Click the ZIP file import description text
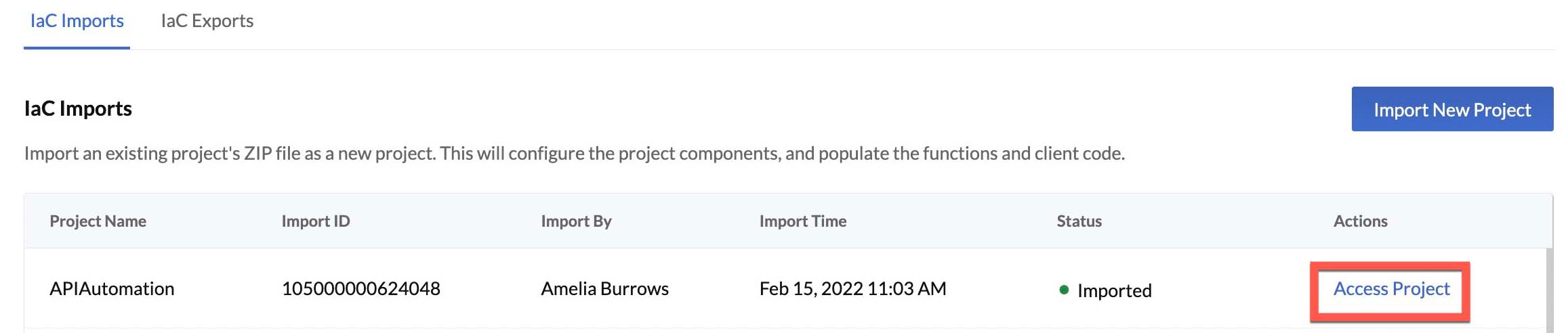Viewport: 1568px width, 333px height. 575,154
